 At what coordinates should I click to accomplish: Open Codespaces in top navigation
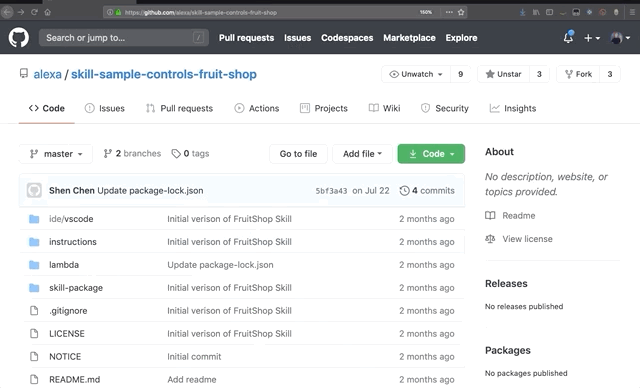pyautogui.click(x=347, y=38)
